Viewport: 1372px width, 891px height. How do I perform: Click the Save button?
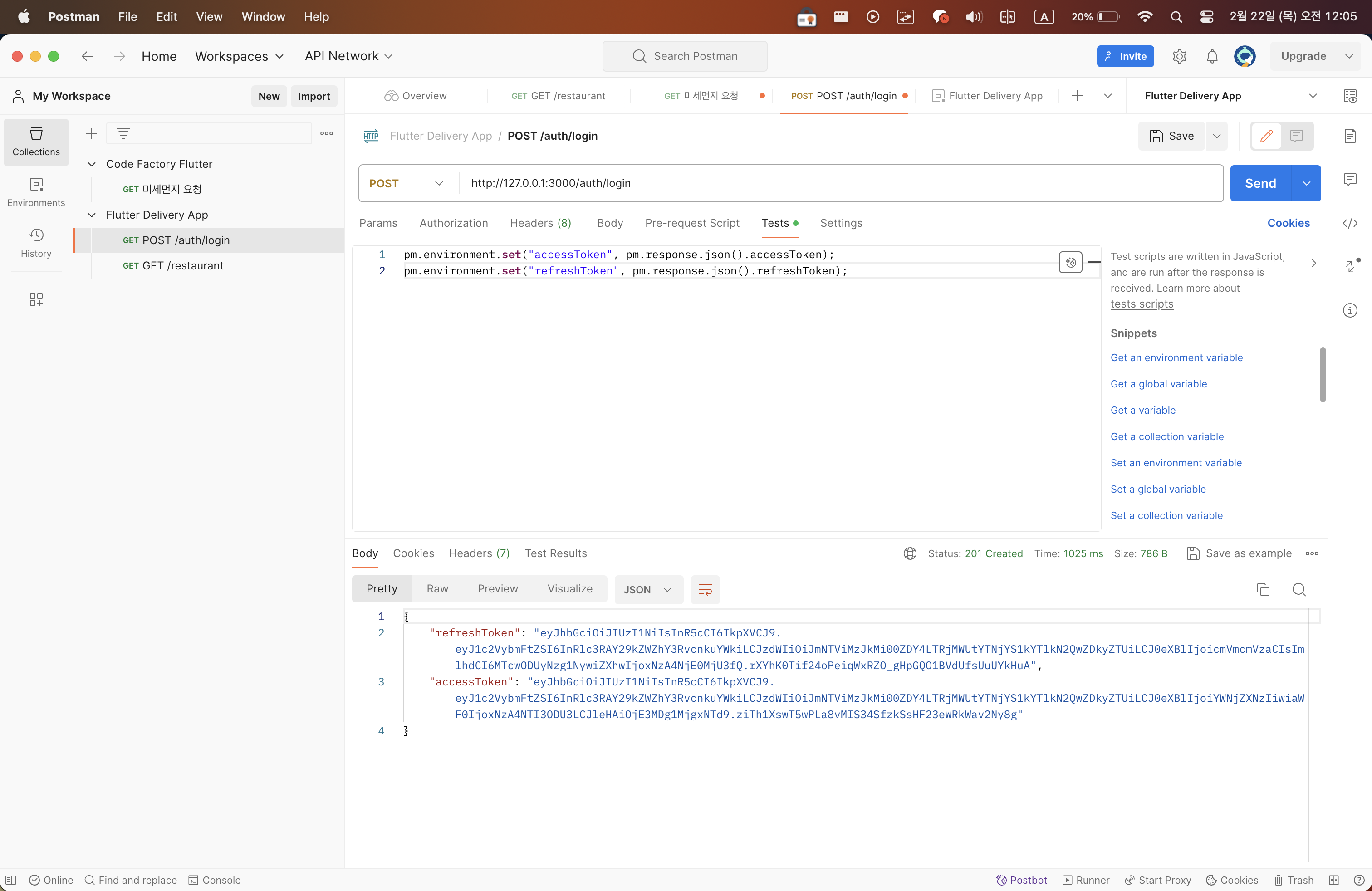pyautogui.click(x=1171, y=136)
